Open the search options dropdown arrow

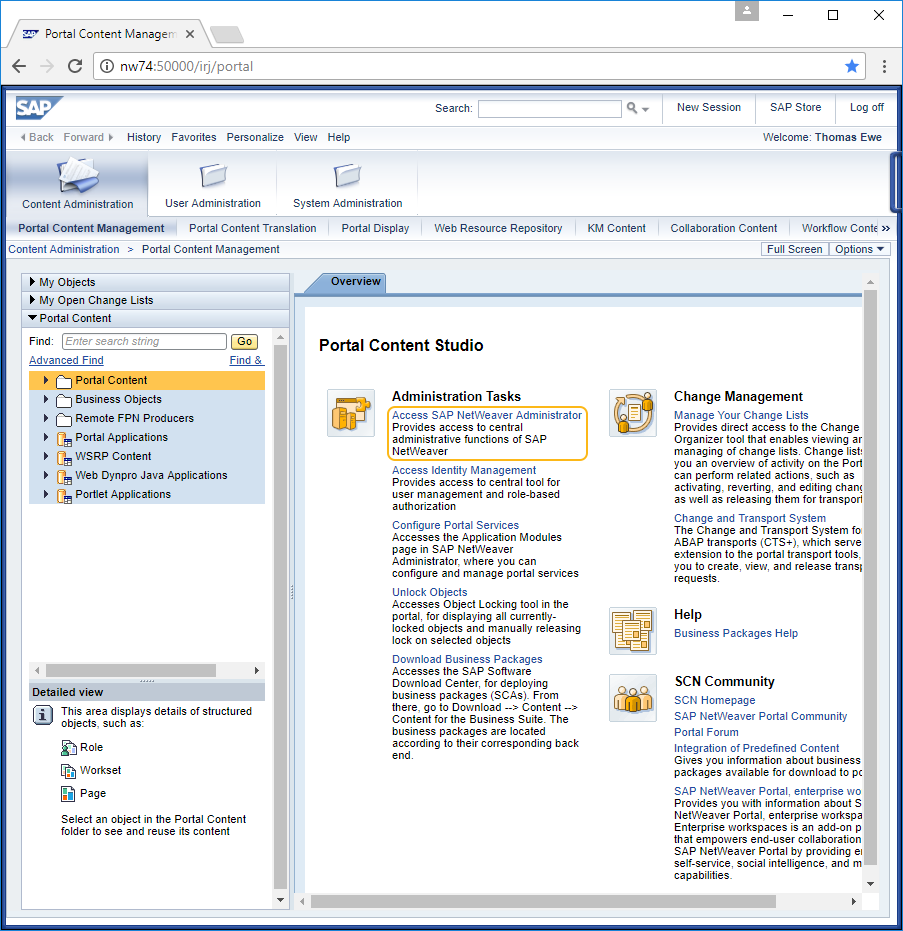645,109
